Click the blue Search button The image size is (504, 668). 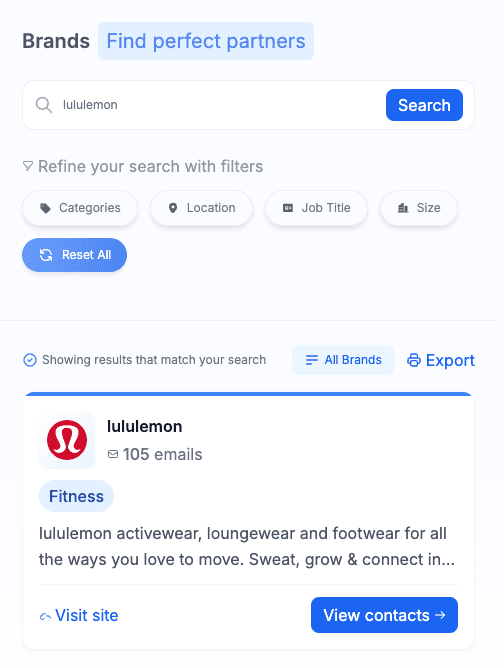(x=424, y=105)
